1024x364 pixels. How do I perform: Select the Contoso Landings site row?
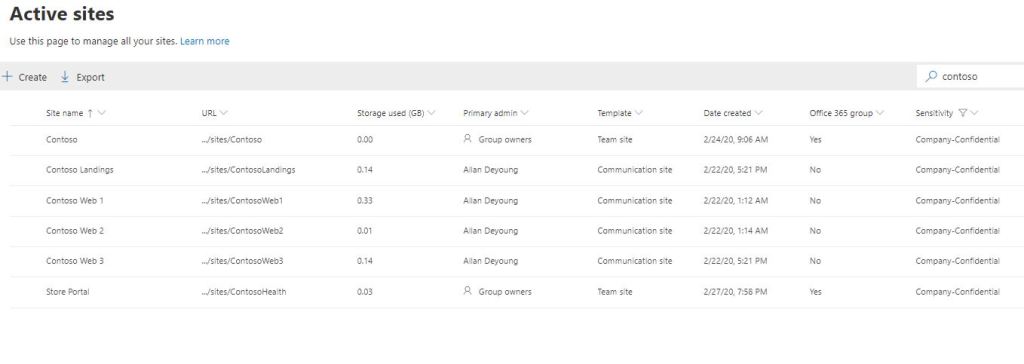point(517,170)
